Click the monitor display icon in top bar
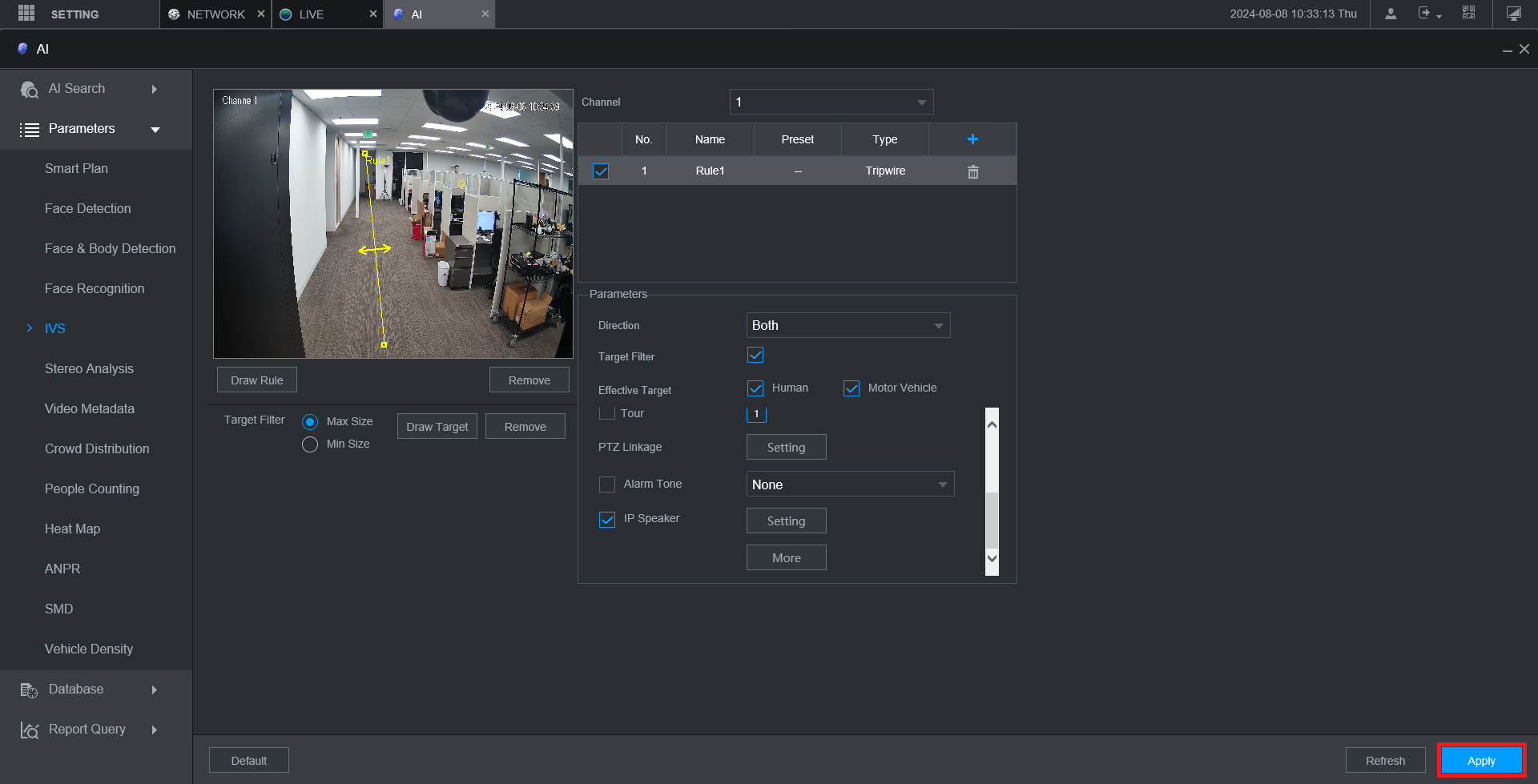This screenshot has width=1538, height=784. click(x=1513, y=14)
